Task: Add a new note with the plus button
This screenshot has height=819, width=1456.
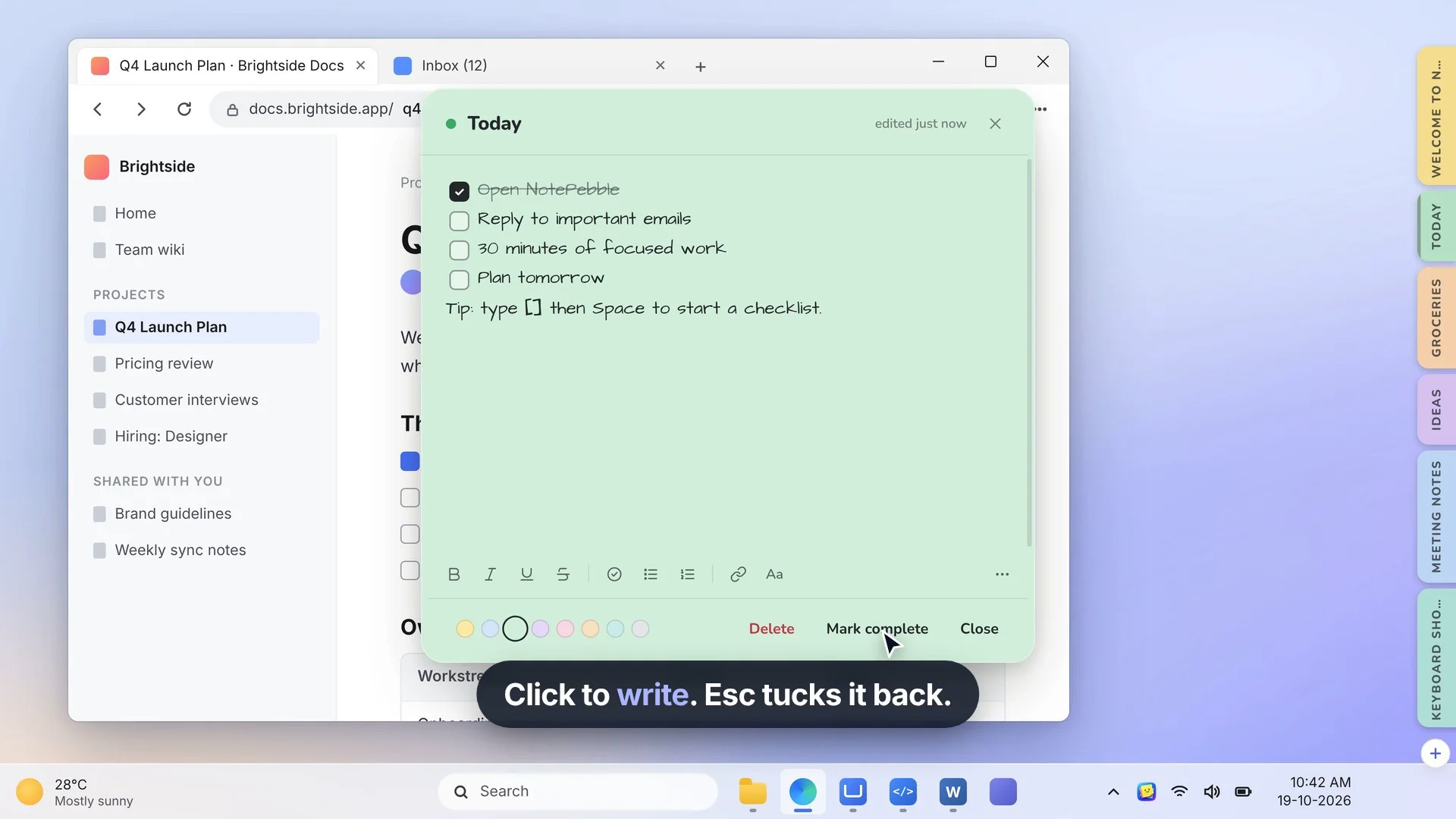Action: point(1435,753)
